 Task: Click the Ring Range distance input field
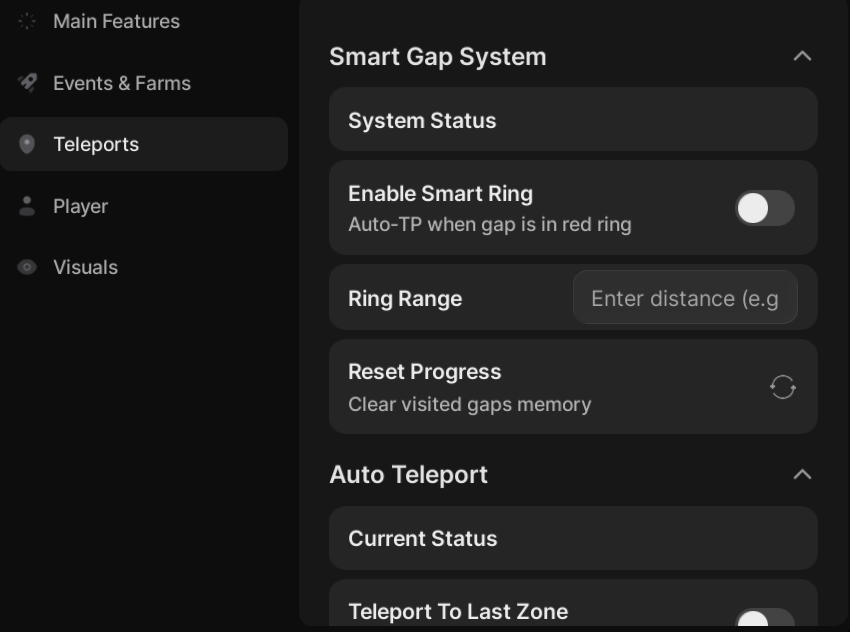[685, 298]
